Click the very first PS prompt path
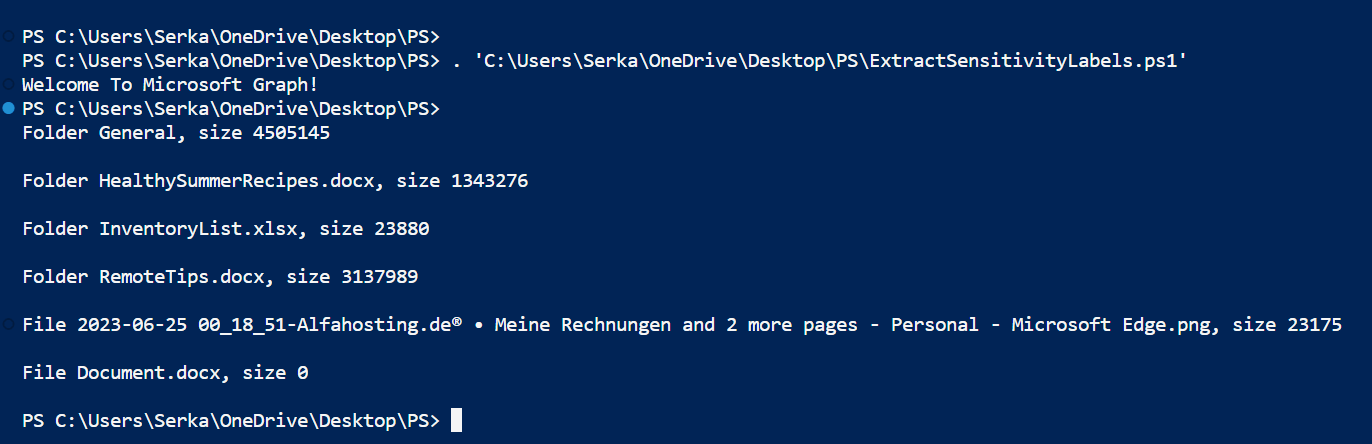 (231, 37)
